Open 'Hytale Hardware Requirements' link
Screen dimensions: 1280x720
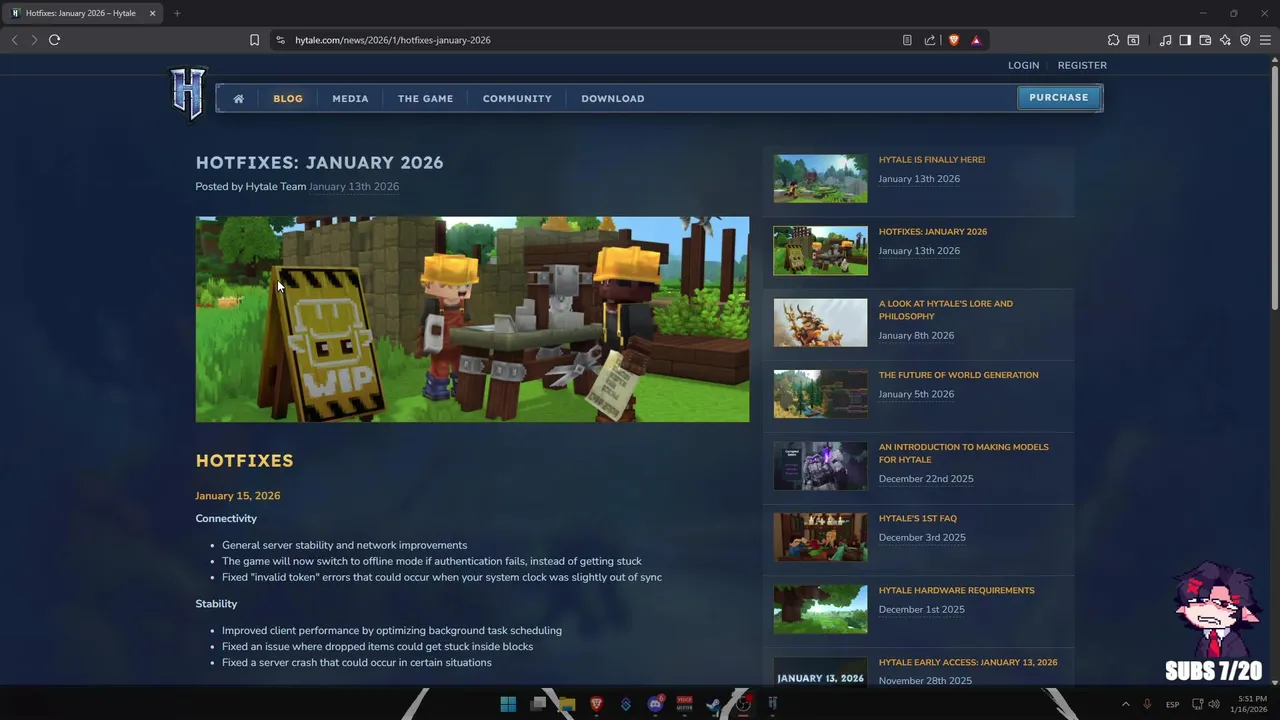click(957, 590)
